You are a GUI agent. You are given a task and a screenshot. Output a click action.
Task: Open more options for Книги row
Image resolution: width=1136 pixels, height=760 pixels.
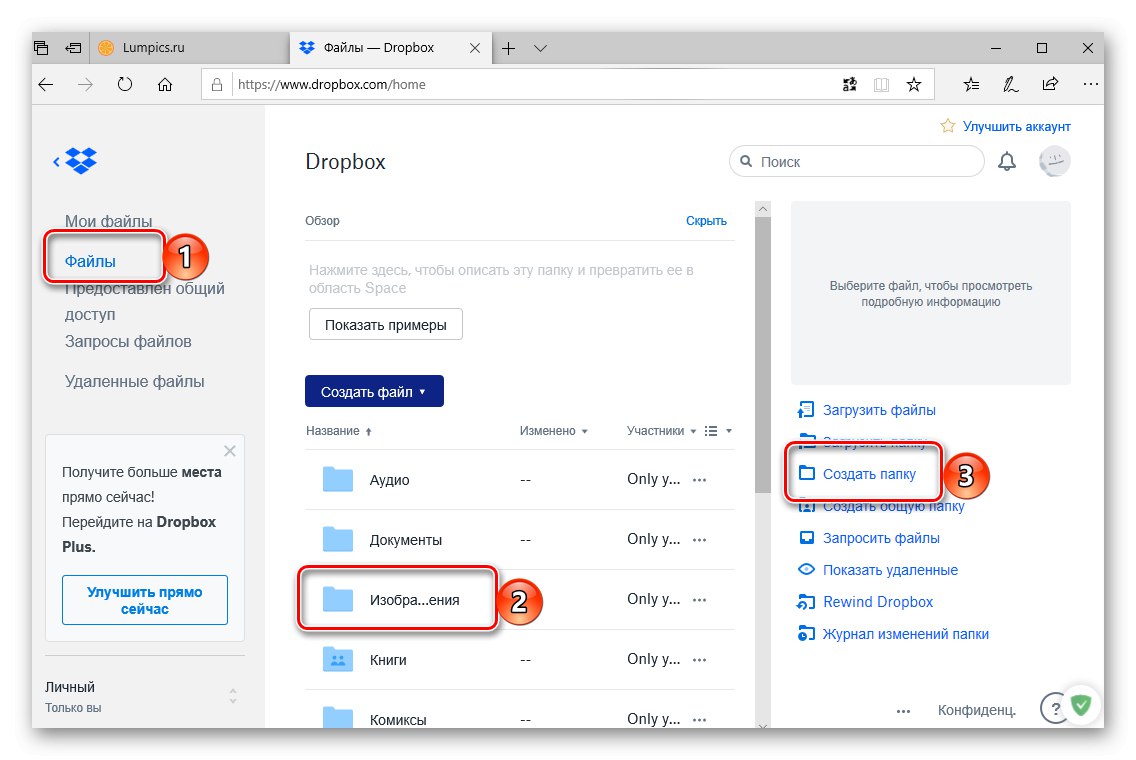coord(699,660)
